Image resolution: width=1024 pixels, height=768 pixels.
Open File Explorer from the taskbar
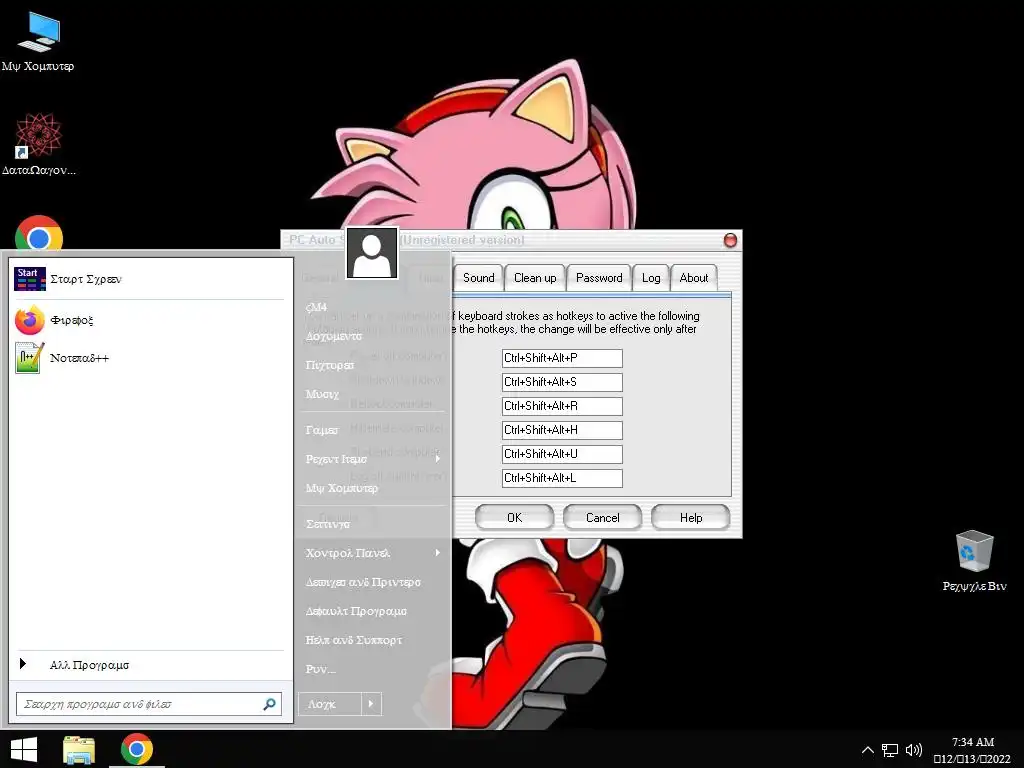coord(79,750)
